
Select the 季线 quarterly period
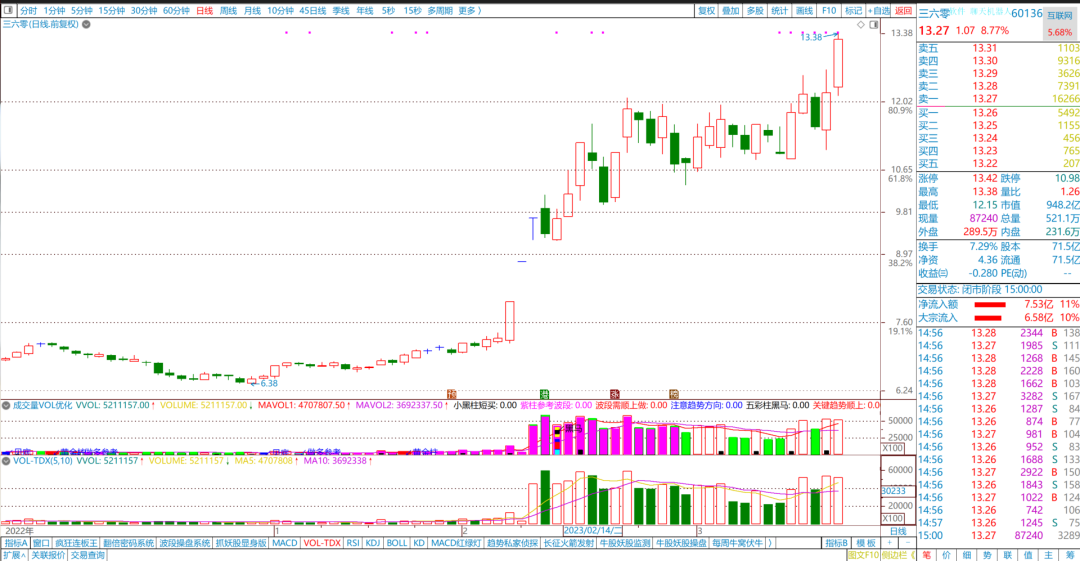(341, 11)
